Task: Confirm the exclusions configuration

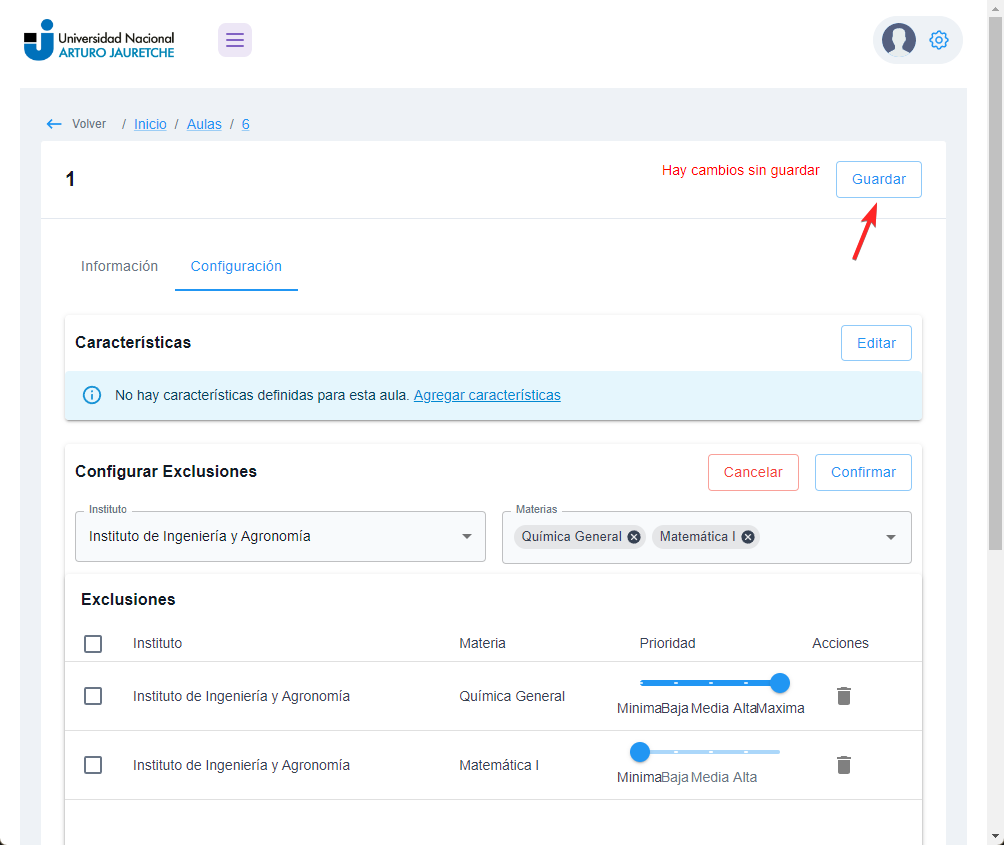Action: point(863,472)
